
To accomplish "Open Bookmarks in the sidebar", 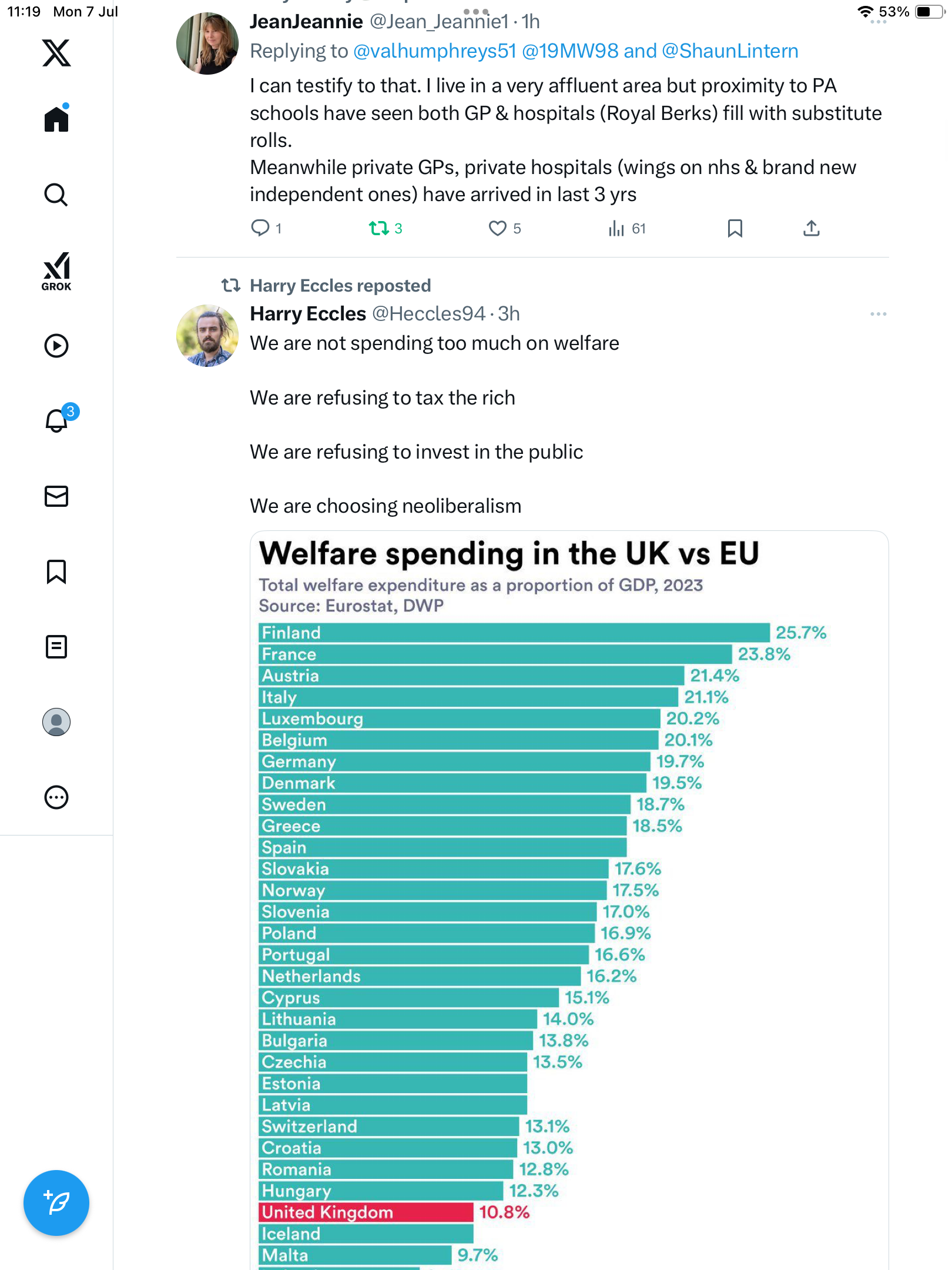I will point(56,571).
